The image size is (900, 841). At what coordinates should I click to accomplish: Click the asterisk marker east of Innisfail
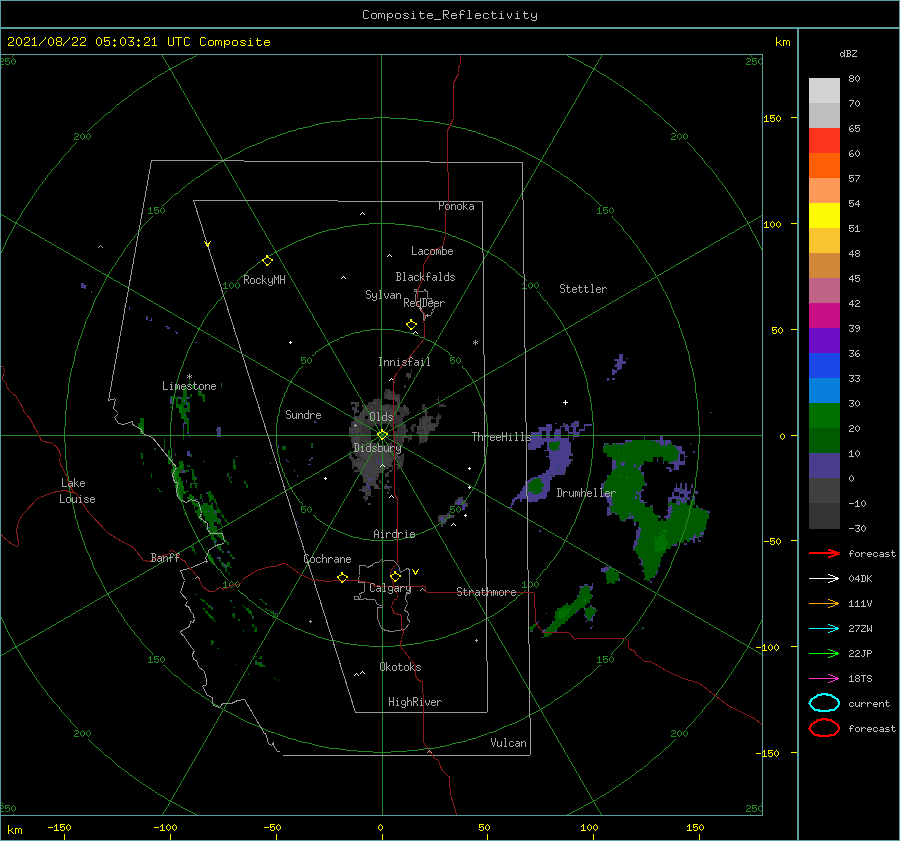[x=475, y=343]
